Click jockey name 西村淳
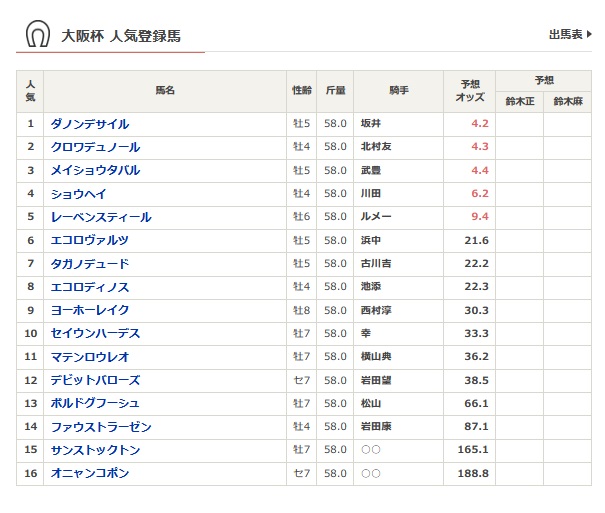Image resolution: width=605 pixels, height=513 pixels. point(376,310)
